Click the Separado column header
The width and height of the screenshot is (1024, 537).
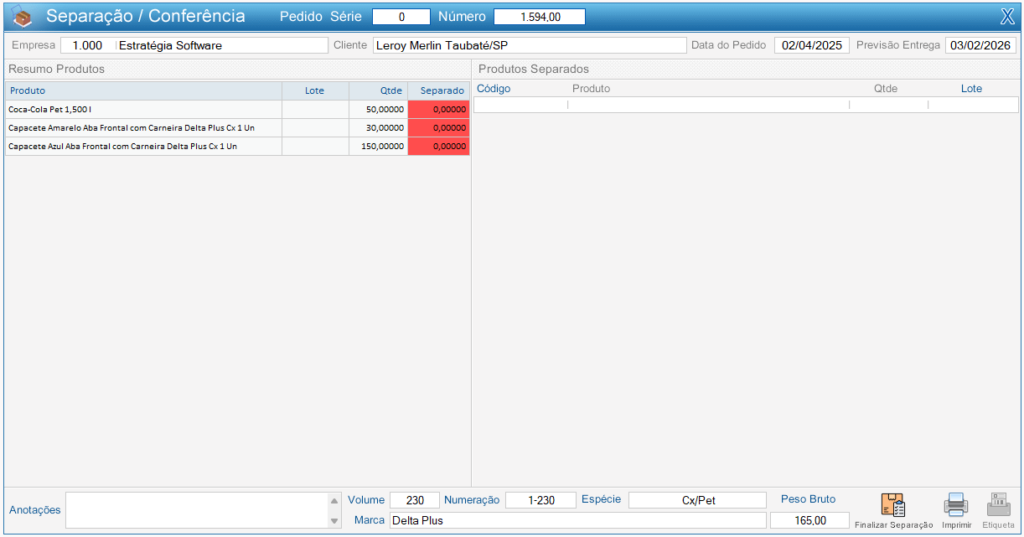[x=439, y=90]
